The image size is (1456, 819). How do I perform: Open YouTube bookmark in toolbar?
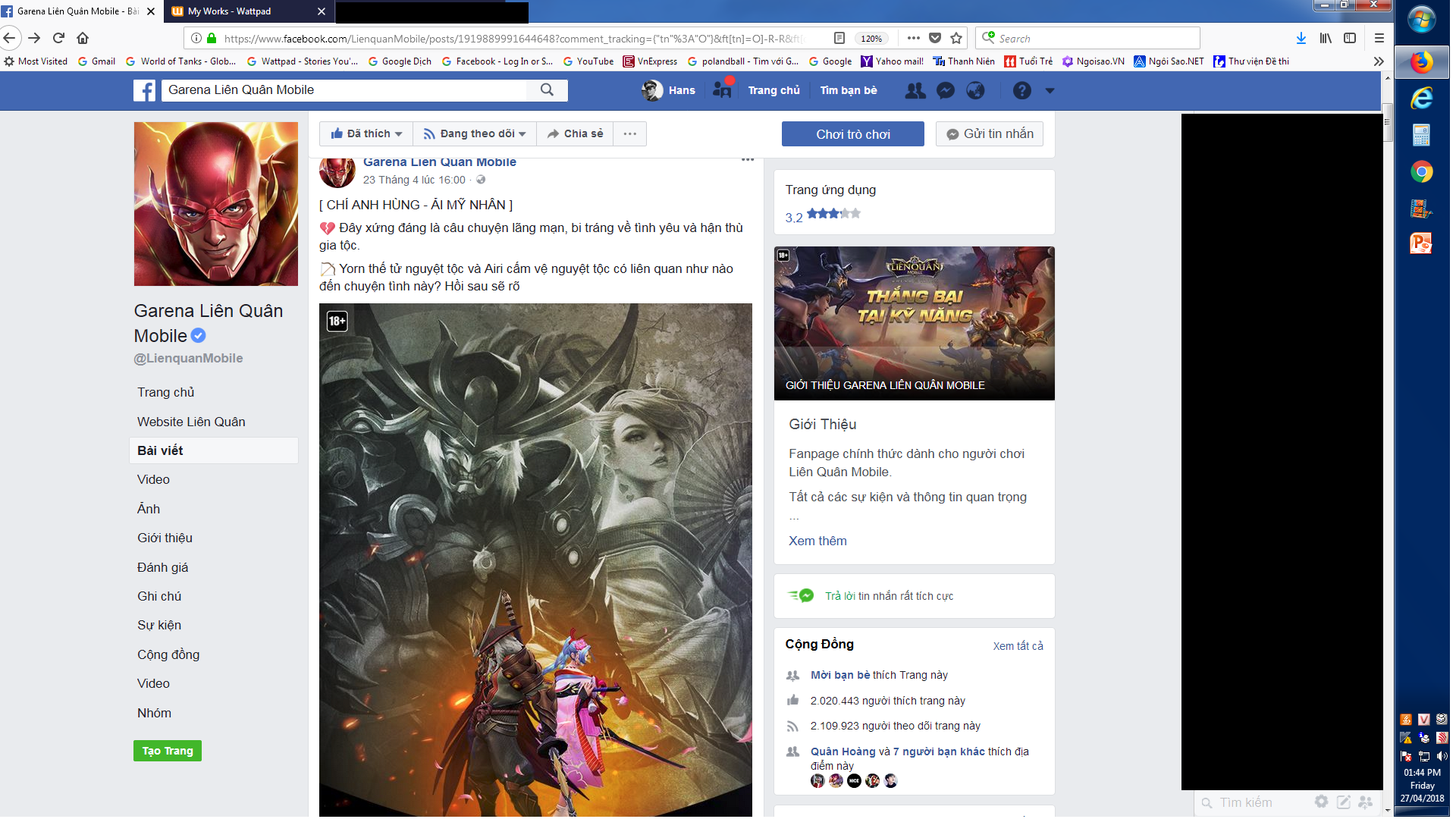588,61
